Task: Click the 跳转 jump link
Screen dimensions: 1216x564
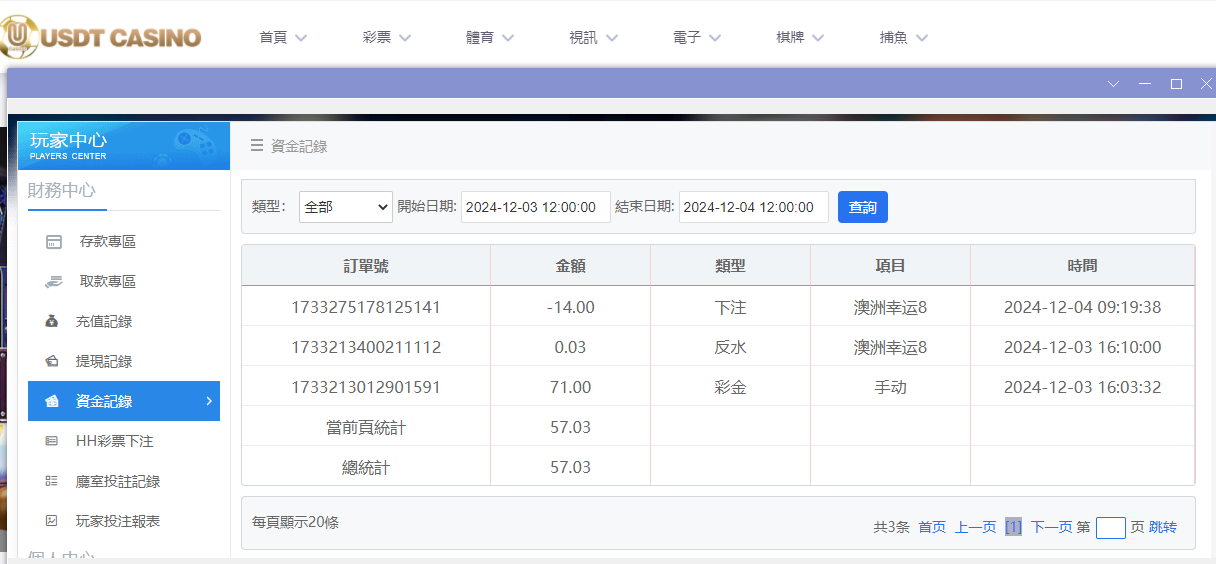Action: coord(1163,527)
